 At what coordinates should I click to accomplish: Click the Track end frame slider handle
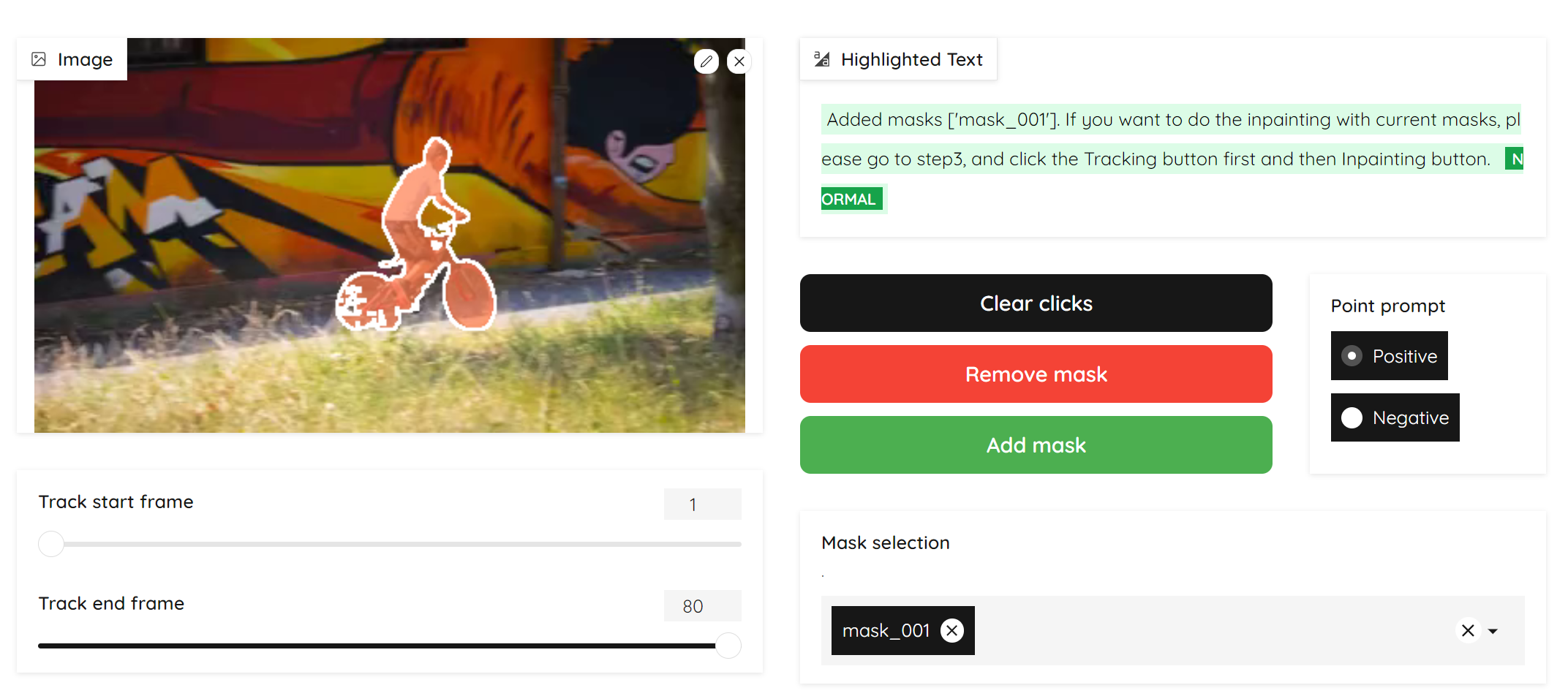pos(728,646)
